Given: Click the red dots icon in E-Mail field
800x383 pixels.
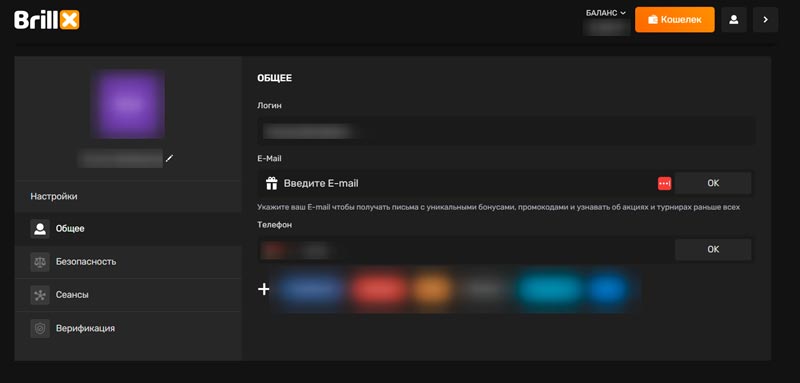Looking at the screenshot, I should pyautogui.click(x=664, y=184).
